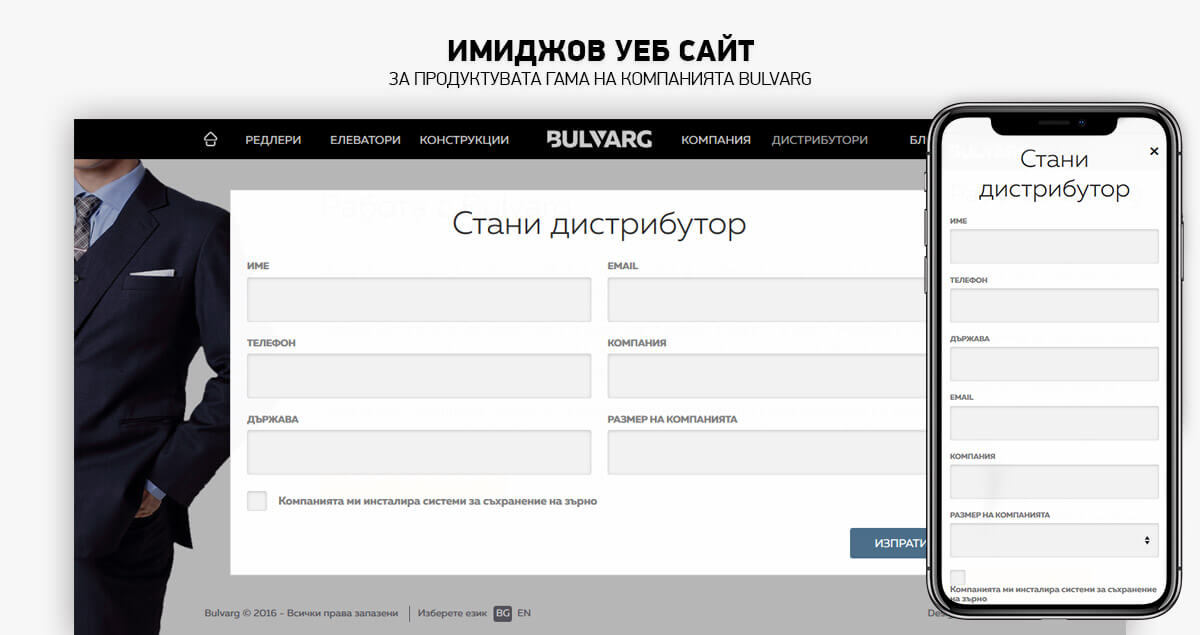Select the BG language badge in footer
This screenshot has height=635, width=1200.
502,613
